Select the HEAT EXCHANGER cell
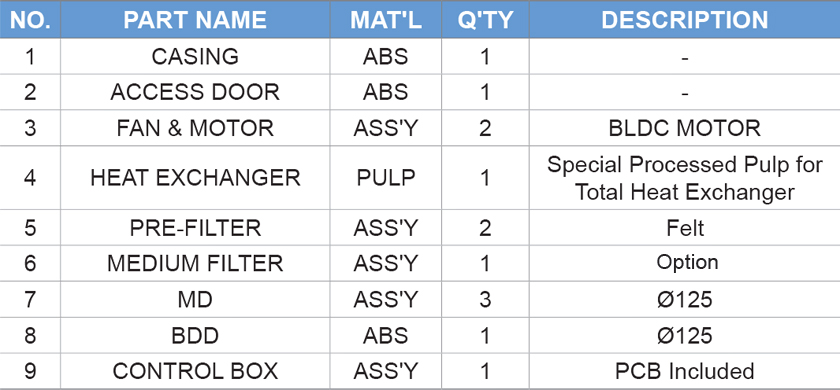 (195, 177)
